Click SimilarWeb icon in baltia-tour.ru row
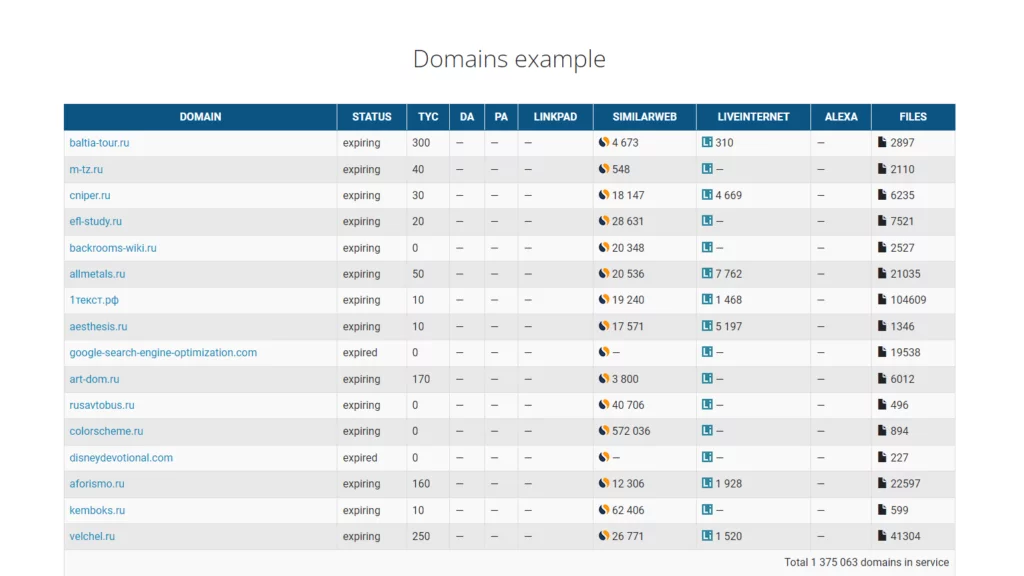Image resolution: width=1024 pixels, height=576 pixels. [x=604, y=143]
